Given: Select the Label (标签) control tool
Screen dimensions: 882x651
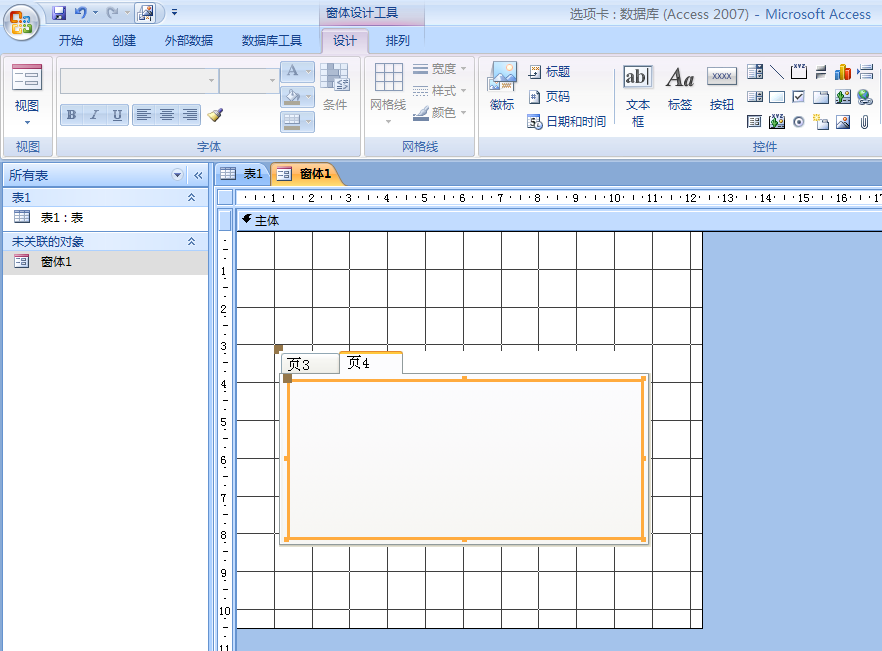Looking at the screenshot, I should click(x=680, y=90).
